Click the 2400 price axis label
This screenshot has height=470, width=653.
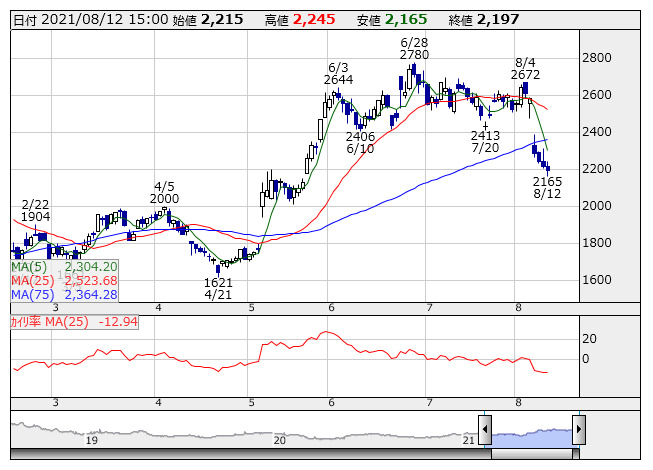click(x=597, y=132)
